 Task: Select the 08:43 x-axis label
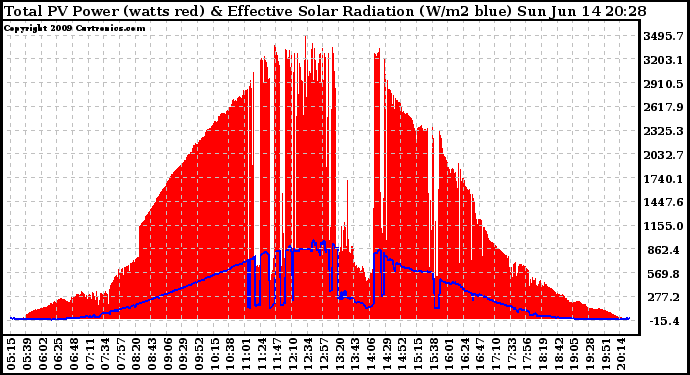pyautogui.click(x=152, y=354)
